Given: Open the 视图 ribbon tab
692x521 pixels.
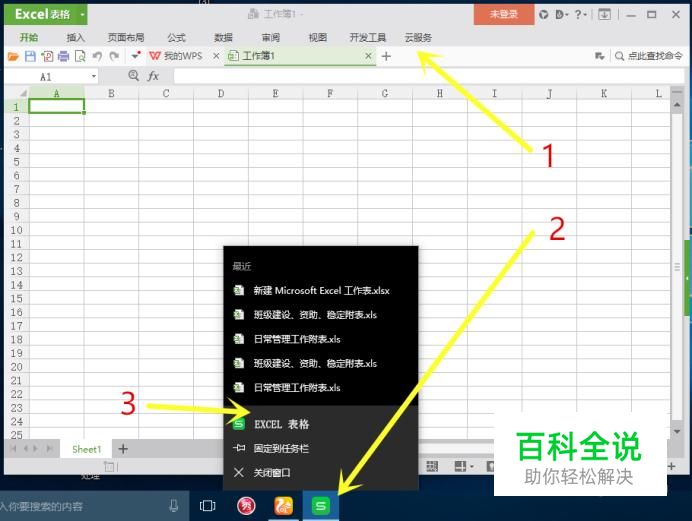Looking at the screenshot, I should pos(318,37).
